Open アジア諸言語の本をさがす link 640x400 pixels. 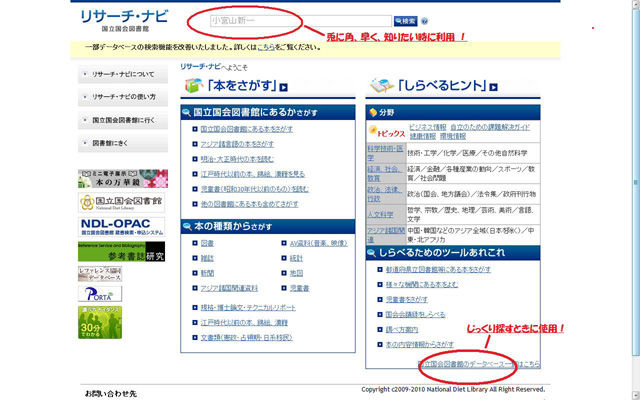(237, 144)
